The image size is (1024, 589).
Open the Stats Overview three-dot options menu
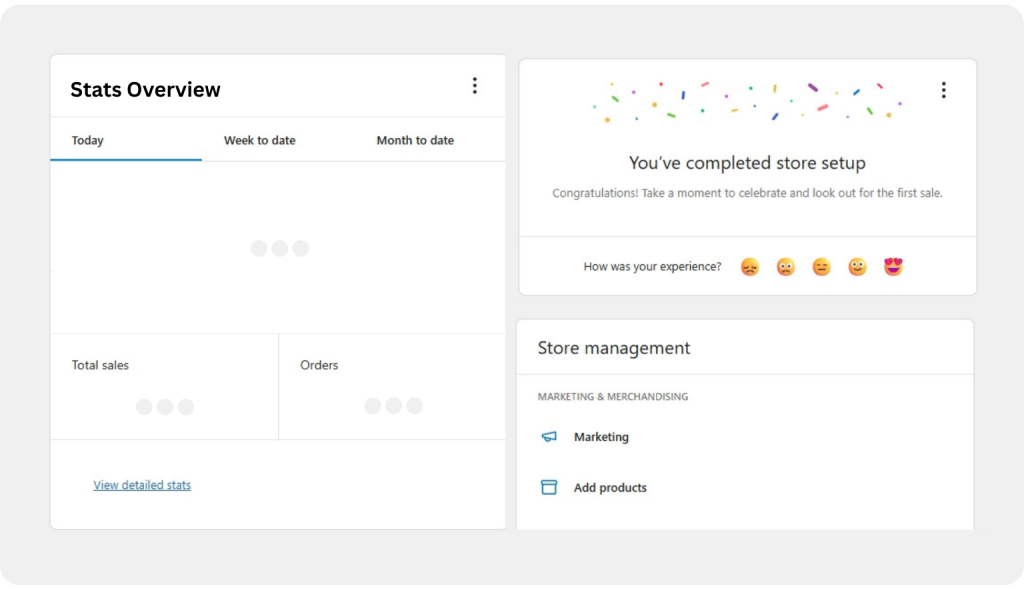click(x=474, y=86)
